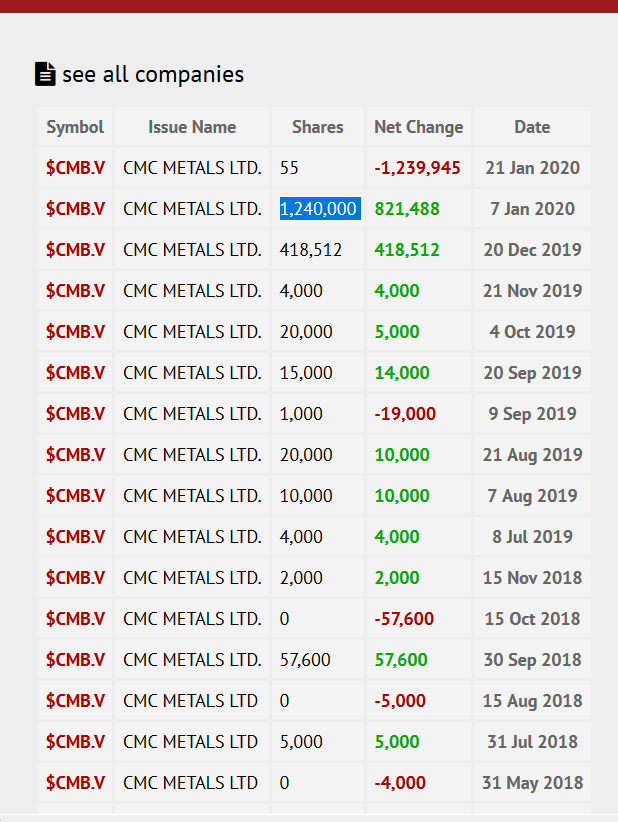Click $CMB.V symbol for 8 Jul 2019

pyautogui.click(x=76, y=537)
